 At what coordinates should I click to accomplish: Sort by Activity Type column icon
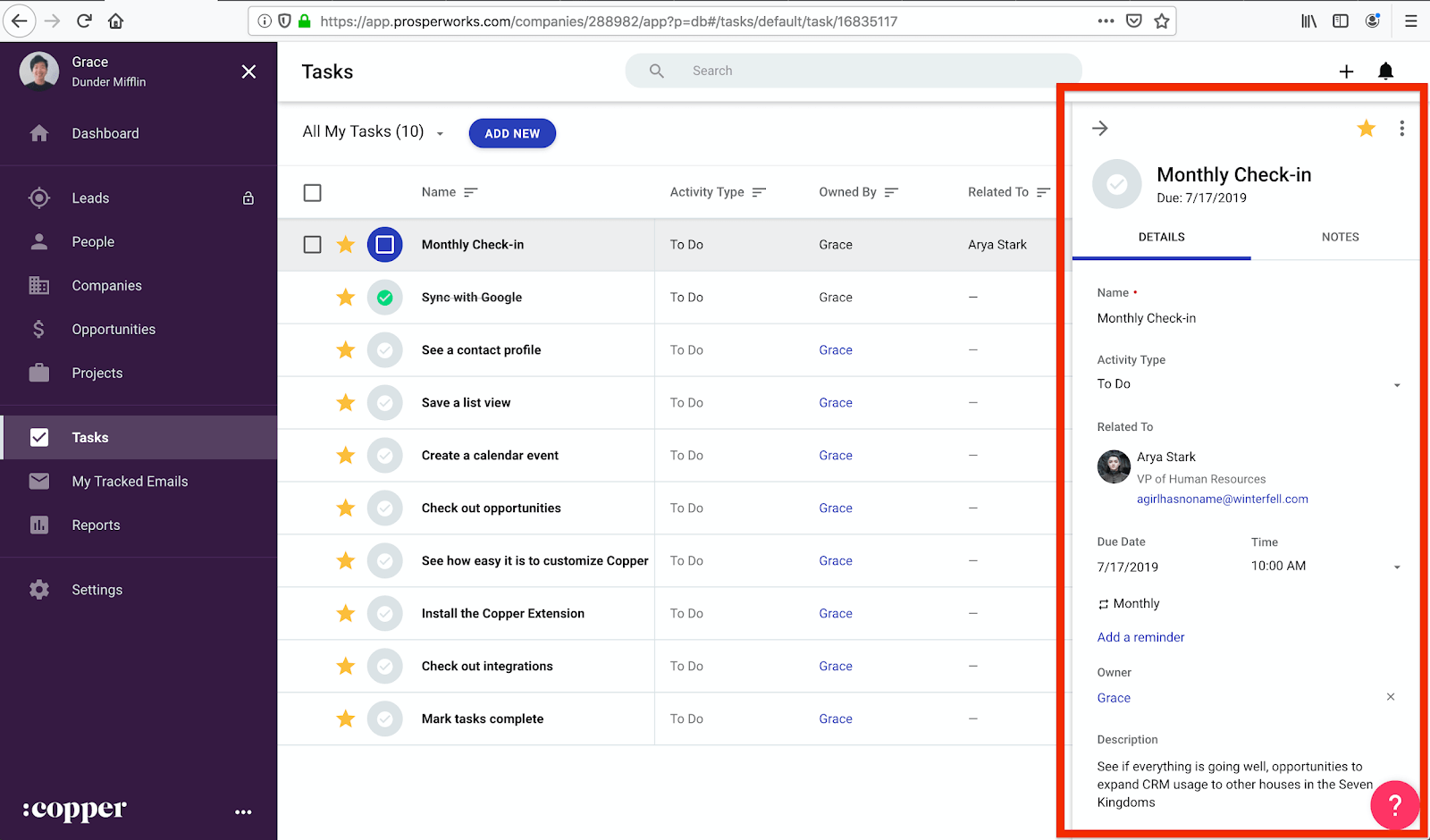[x=759, y=192]
